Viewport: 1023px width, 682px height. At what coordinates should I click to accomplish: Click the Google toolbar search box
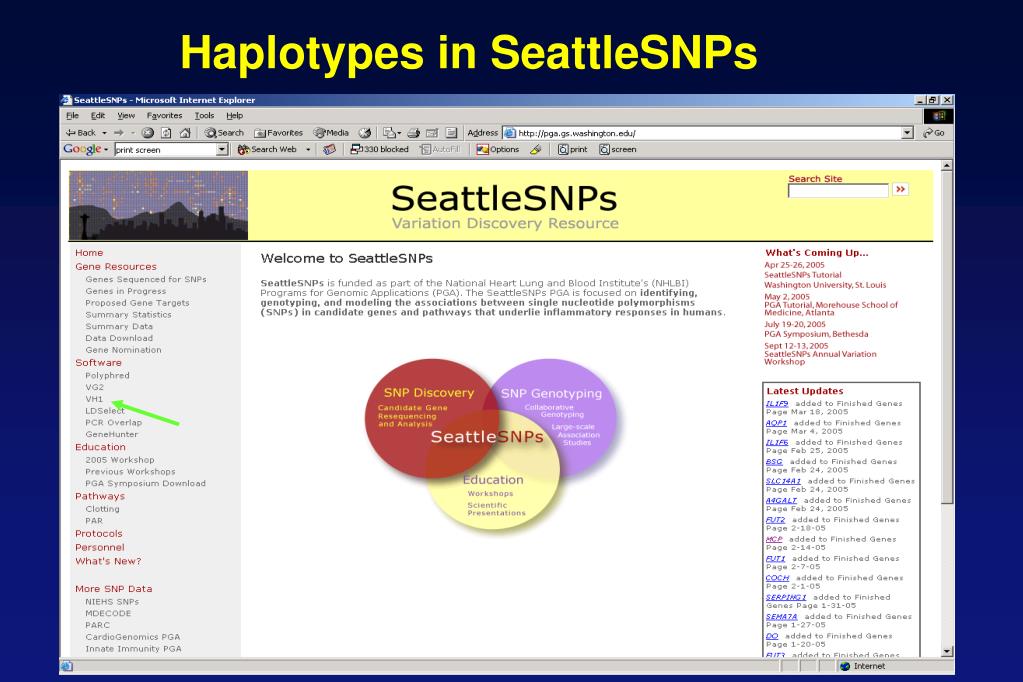(166, 149)
